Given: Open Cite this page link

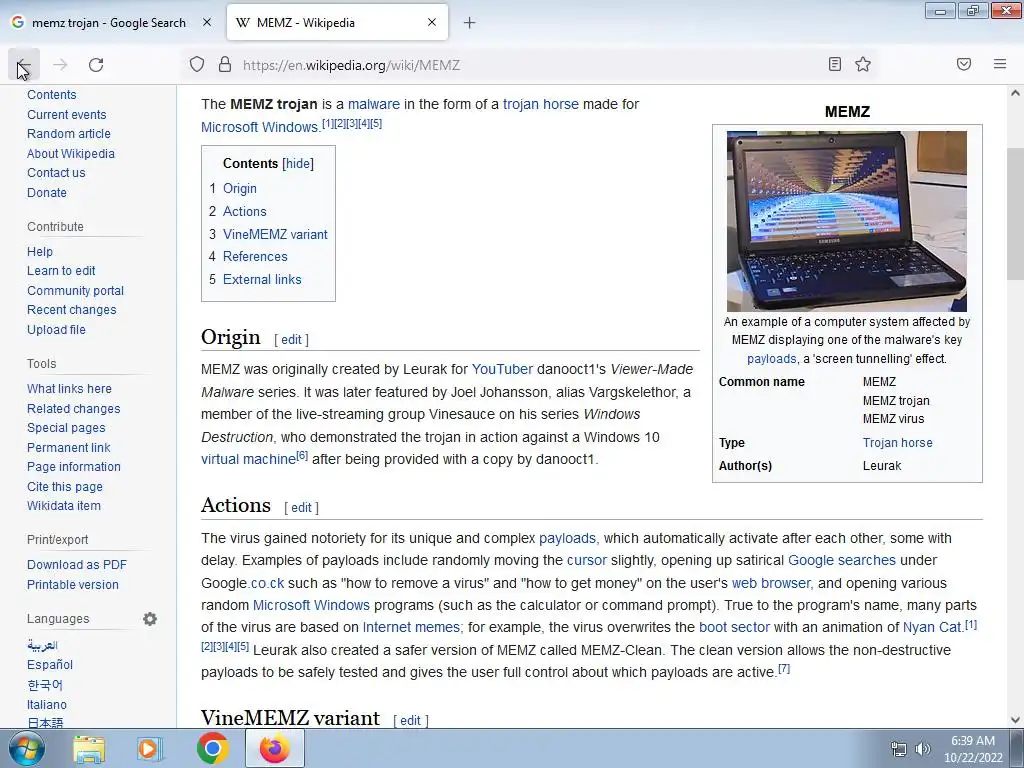Looking at the screenshot, I should point(65,487).
